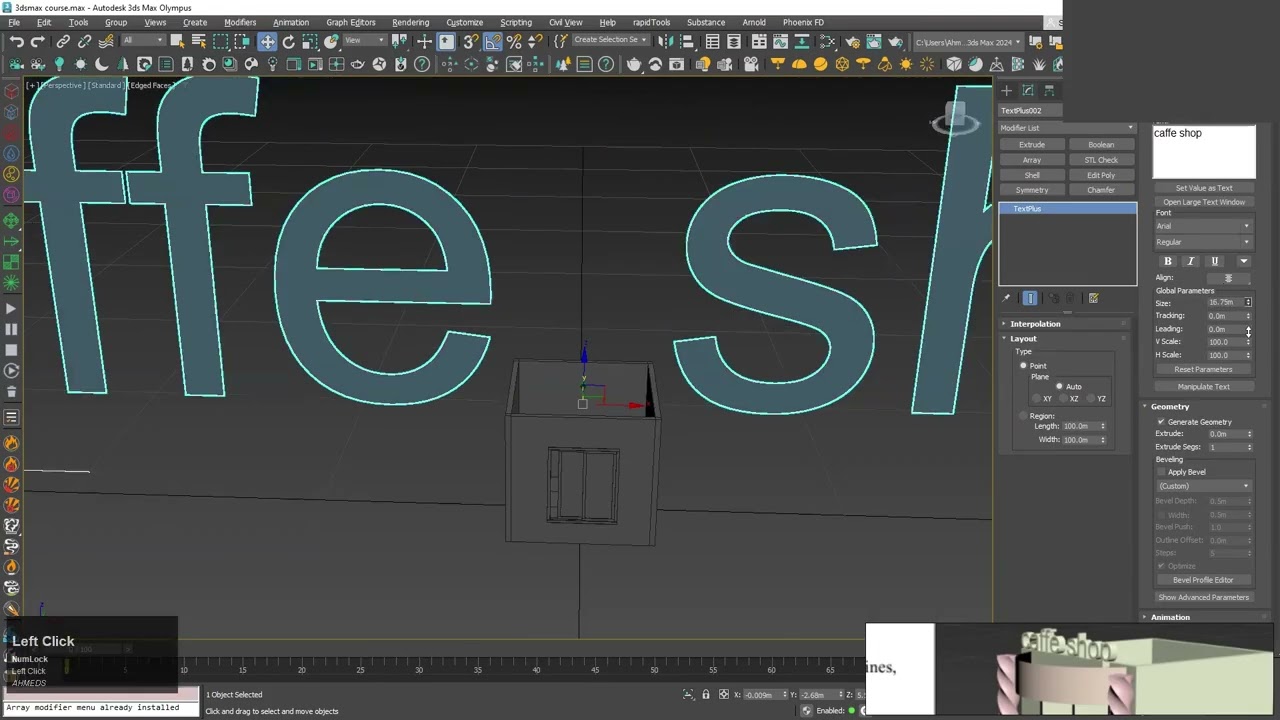1280x720 pixels.
Task: Click the yellow sphere icon in toolbar
Action: 820,64
